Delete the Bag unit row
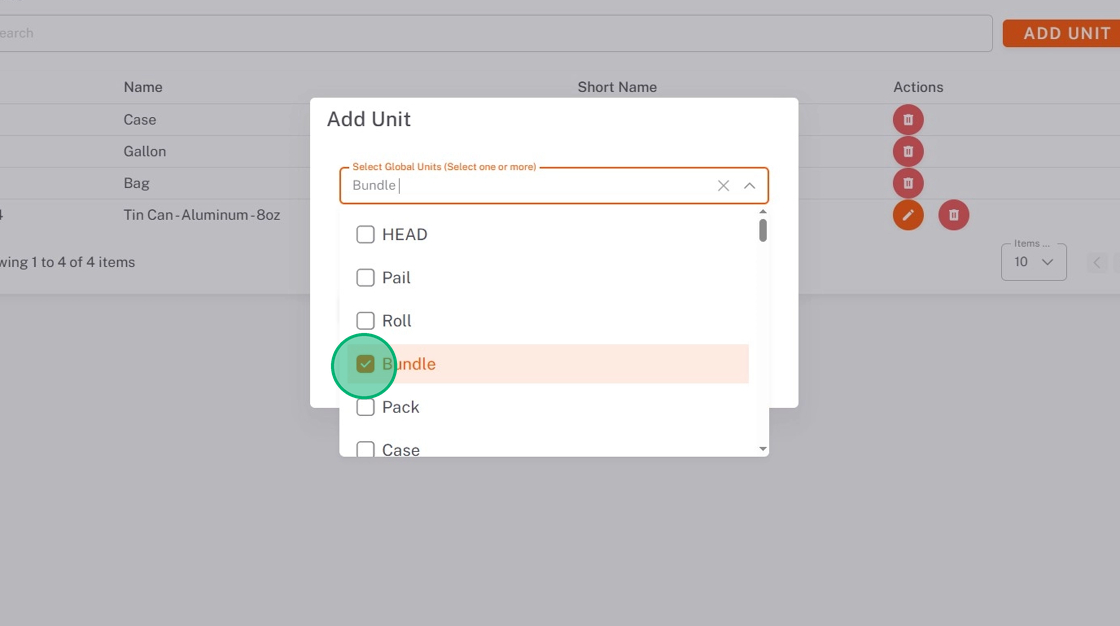 [x=908, y=184]
